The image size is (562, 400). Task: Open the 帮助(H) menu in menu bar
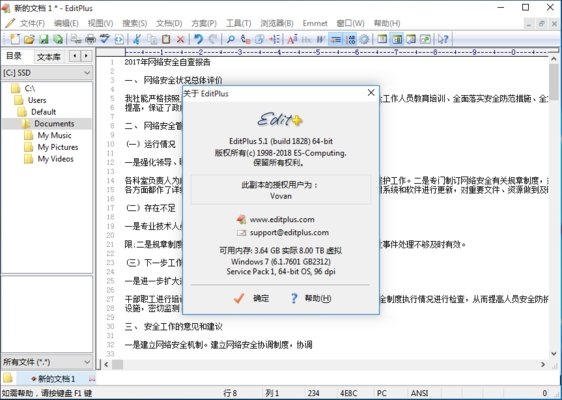coord(387,24)
